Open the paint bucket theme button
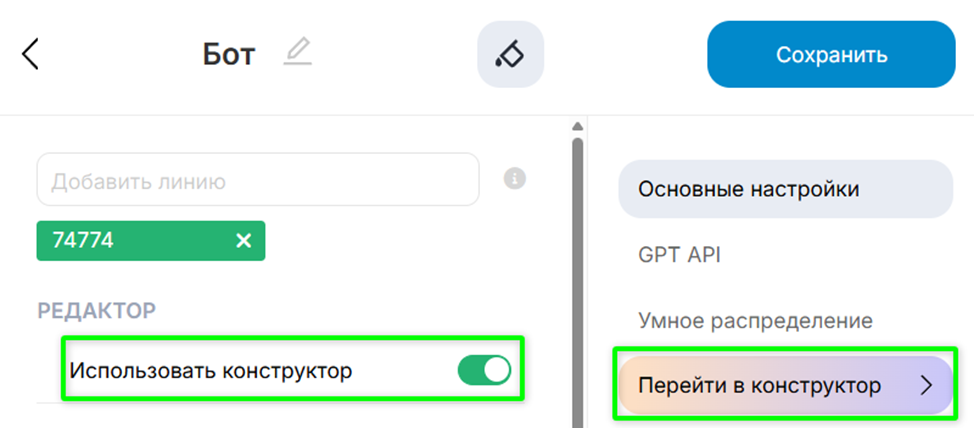Viewport: 974px width, 428px height. tap(510, 54)
